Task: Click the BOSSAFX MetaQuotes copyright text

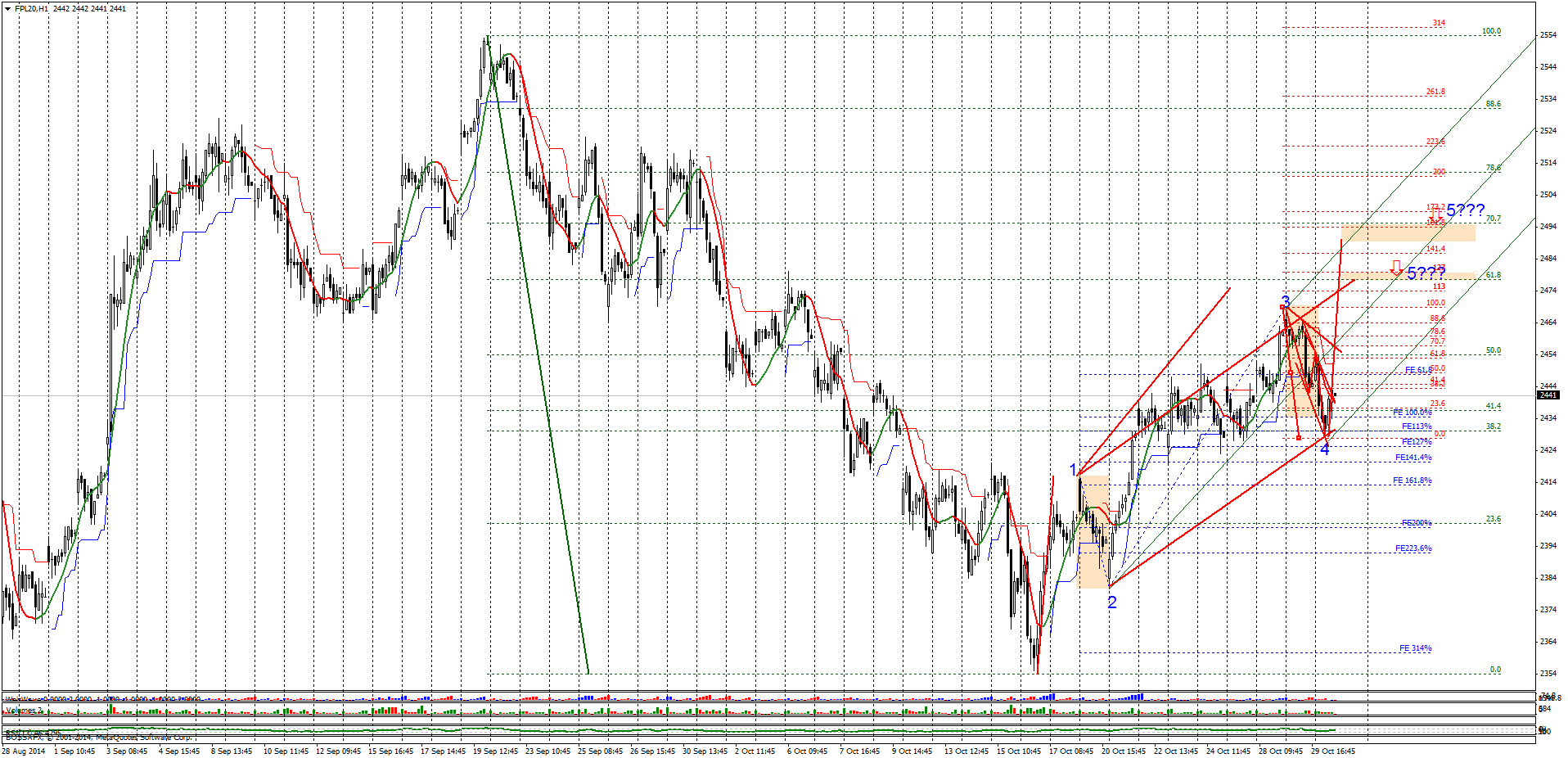Action: tap(98, 738)
